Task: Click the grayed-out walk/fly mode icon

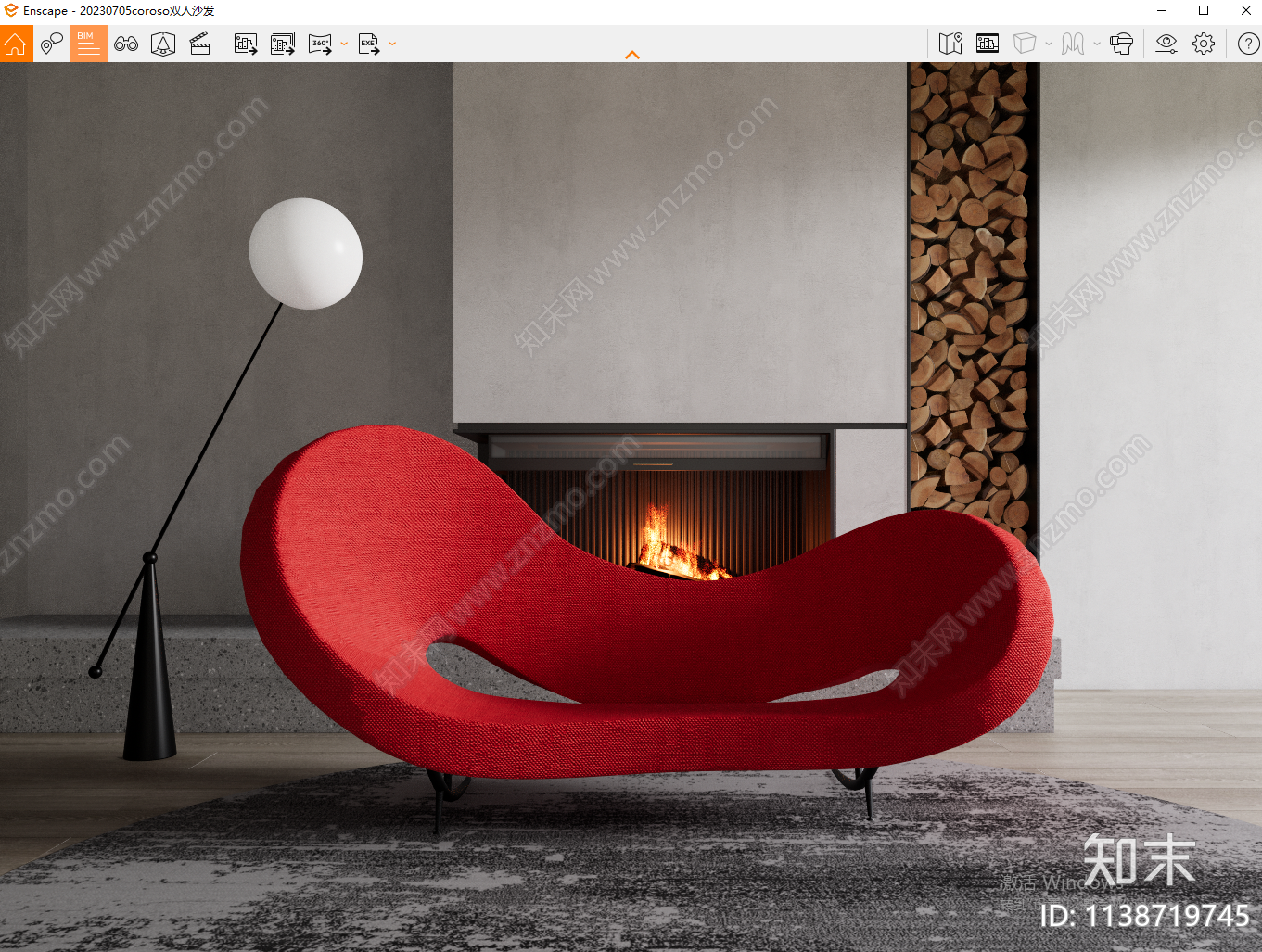Action: coord(1073,44)
